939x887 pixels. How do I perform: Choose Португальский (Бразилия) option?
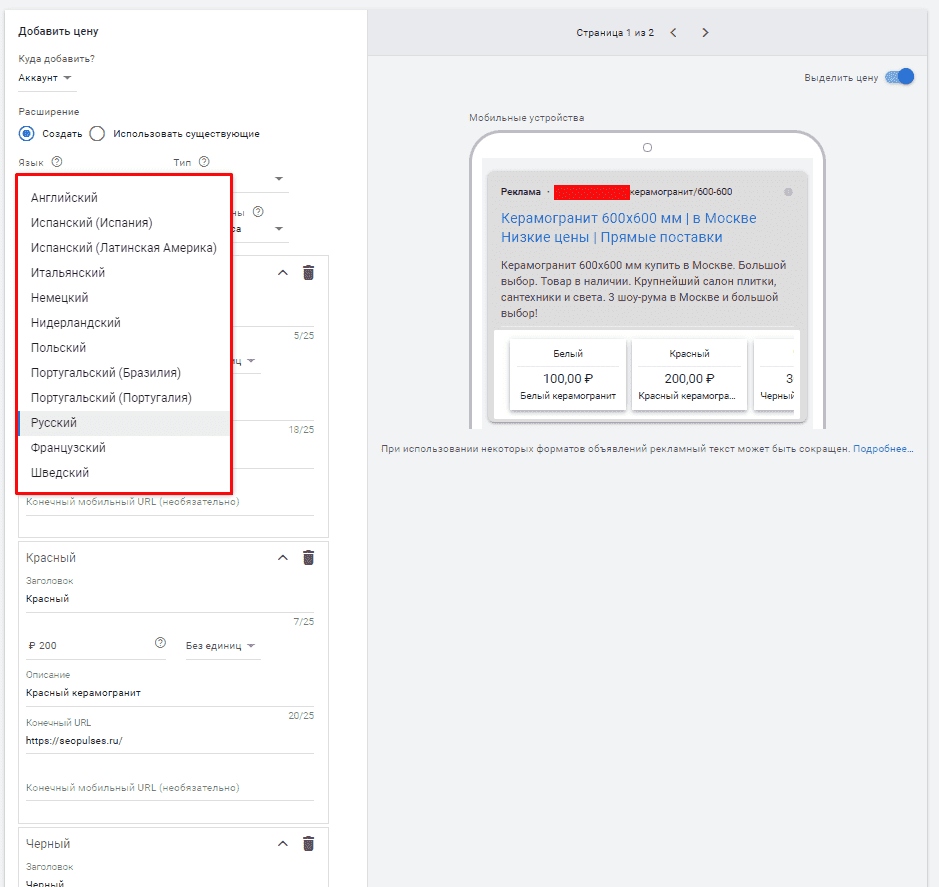tap(124, 373)
